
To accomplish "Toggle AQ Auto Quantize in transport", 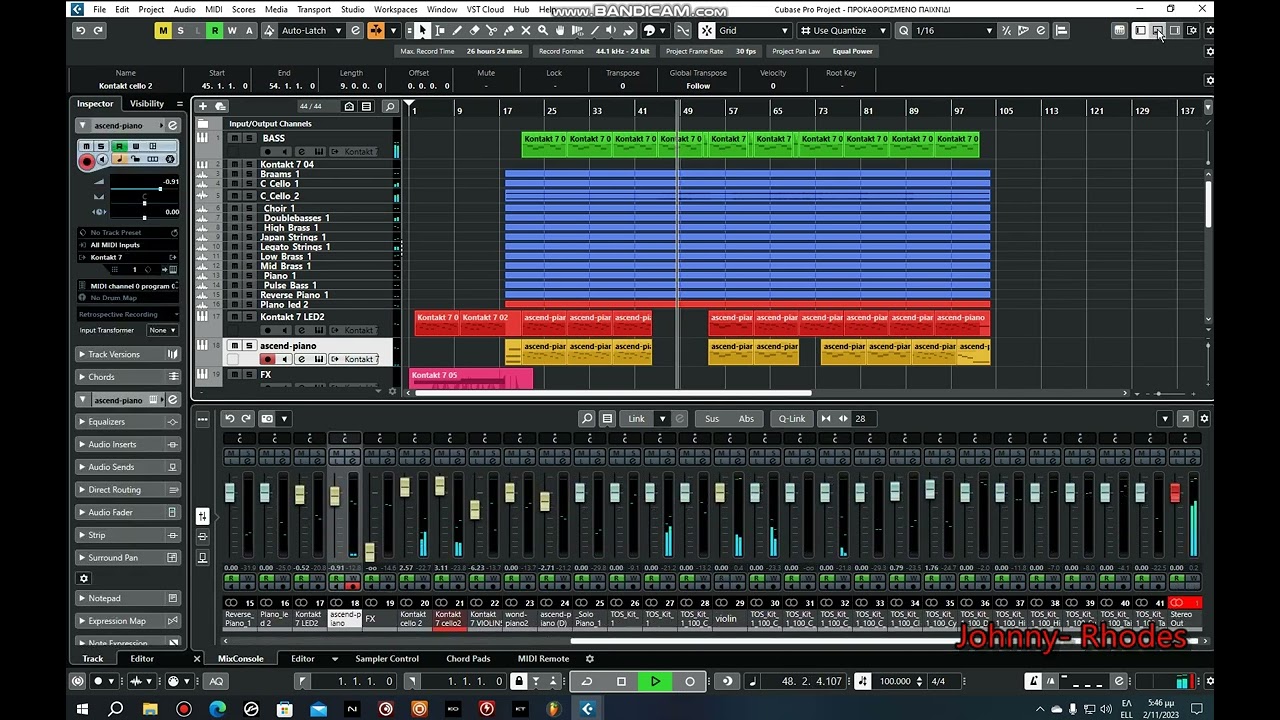I will click(x=216, y=681).
